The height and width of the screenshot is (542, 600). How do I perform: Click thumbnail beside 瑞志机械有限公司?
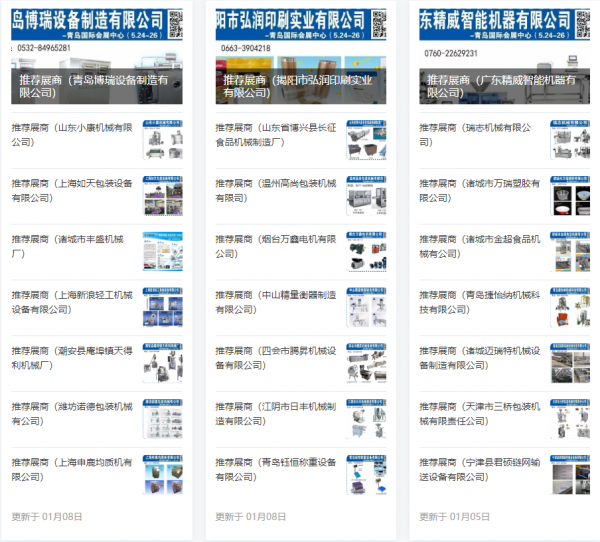click(x=570, y=140)
